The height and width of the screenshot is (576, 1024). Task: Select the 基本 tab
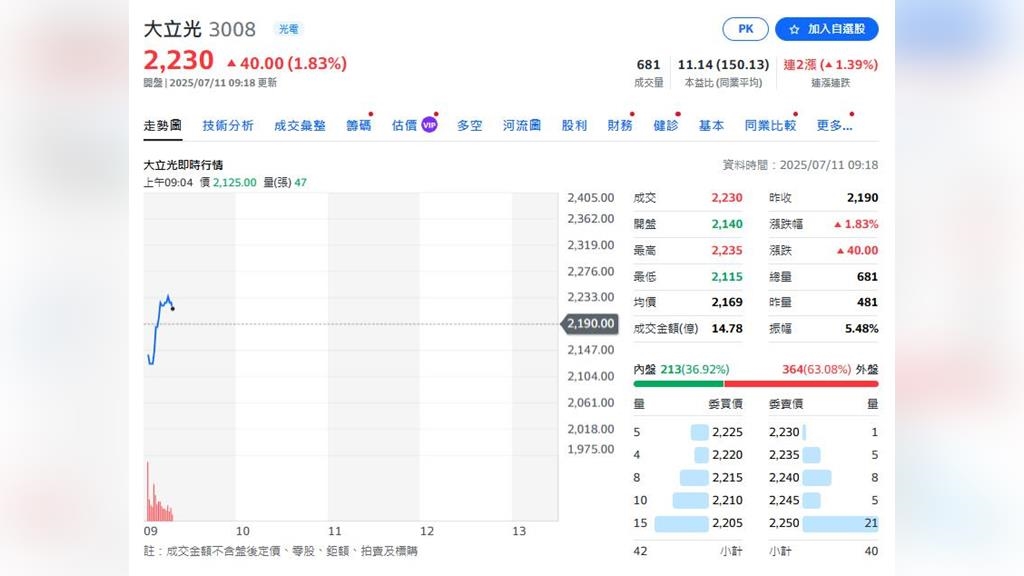click(x=711, y=125)
